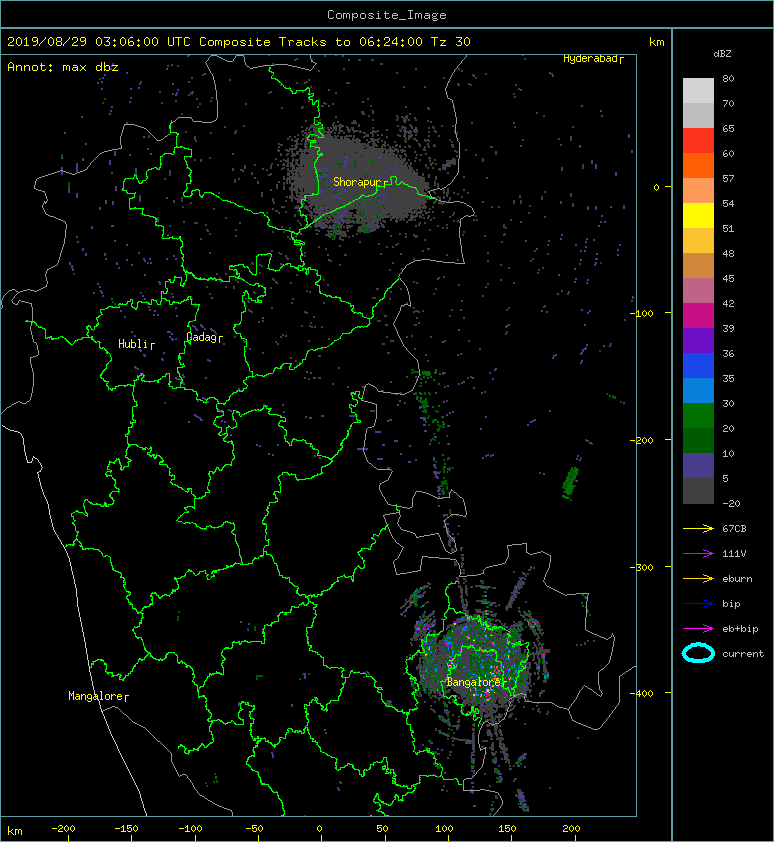Click the -300 tick on the right axis
Viewport: 774px width, 842px height.
pyautogui.click(x=641, y=567)
